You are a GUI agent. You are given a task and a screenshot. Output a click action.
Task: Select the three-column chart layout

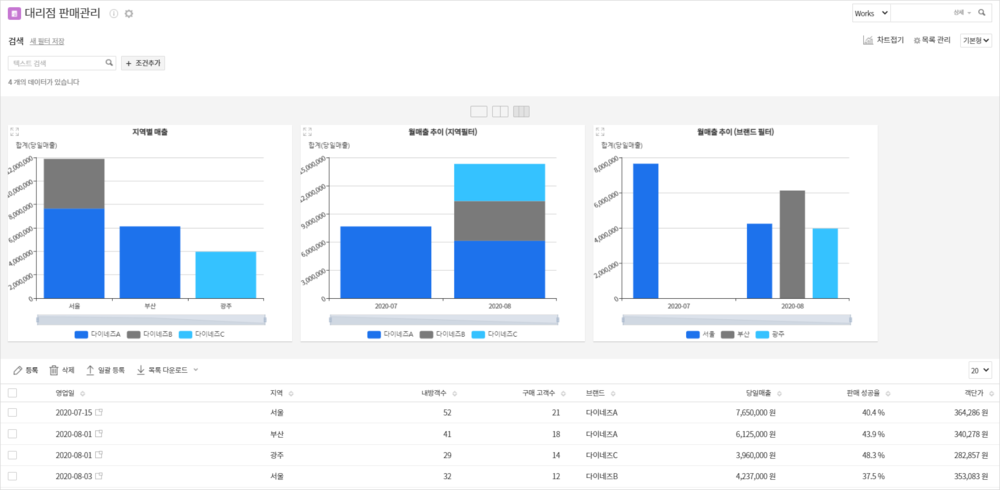[522, 112]
